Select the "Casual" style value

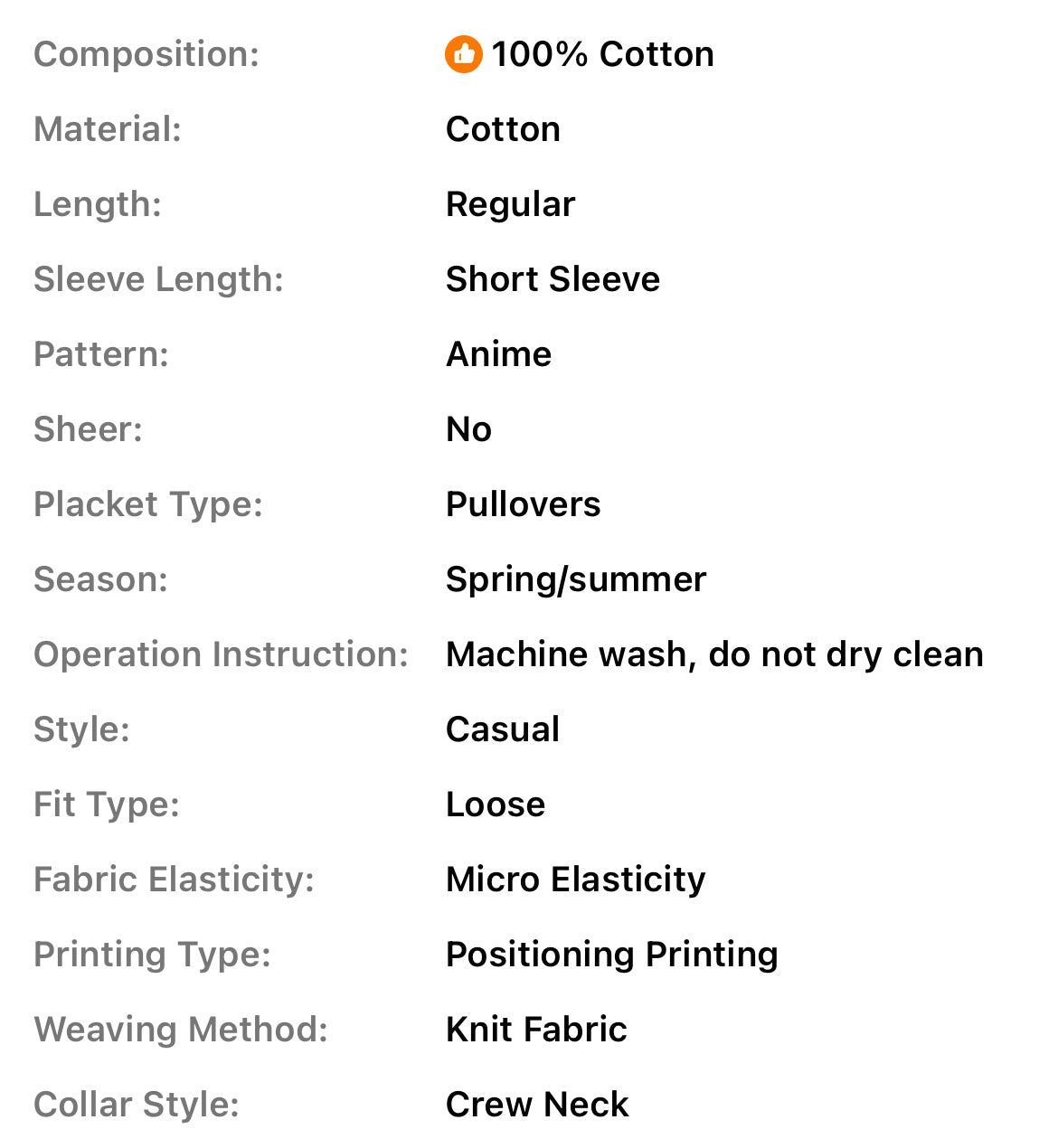pyautogui.click(x=503, y=729)
